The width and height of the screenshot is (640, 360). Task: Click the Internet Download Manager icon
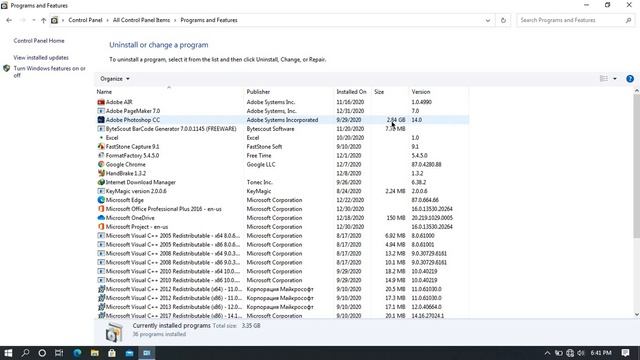pos(101,182)
